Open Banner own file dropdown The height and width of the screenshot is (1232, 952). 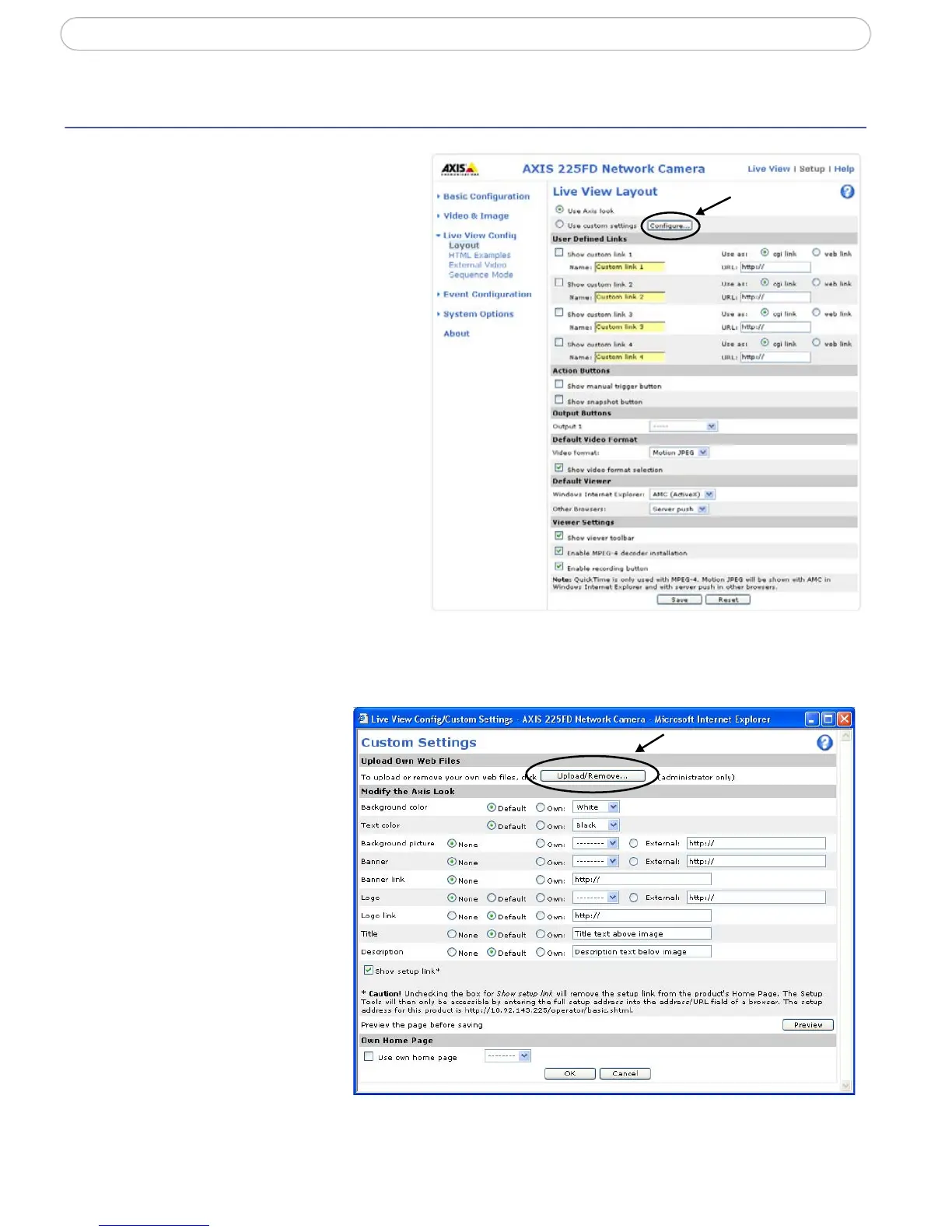[596, 861]
